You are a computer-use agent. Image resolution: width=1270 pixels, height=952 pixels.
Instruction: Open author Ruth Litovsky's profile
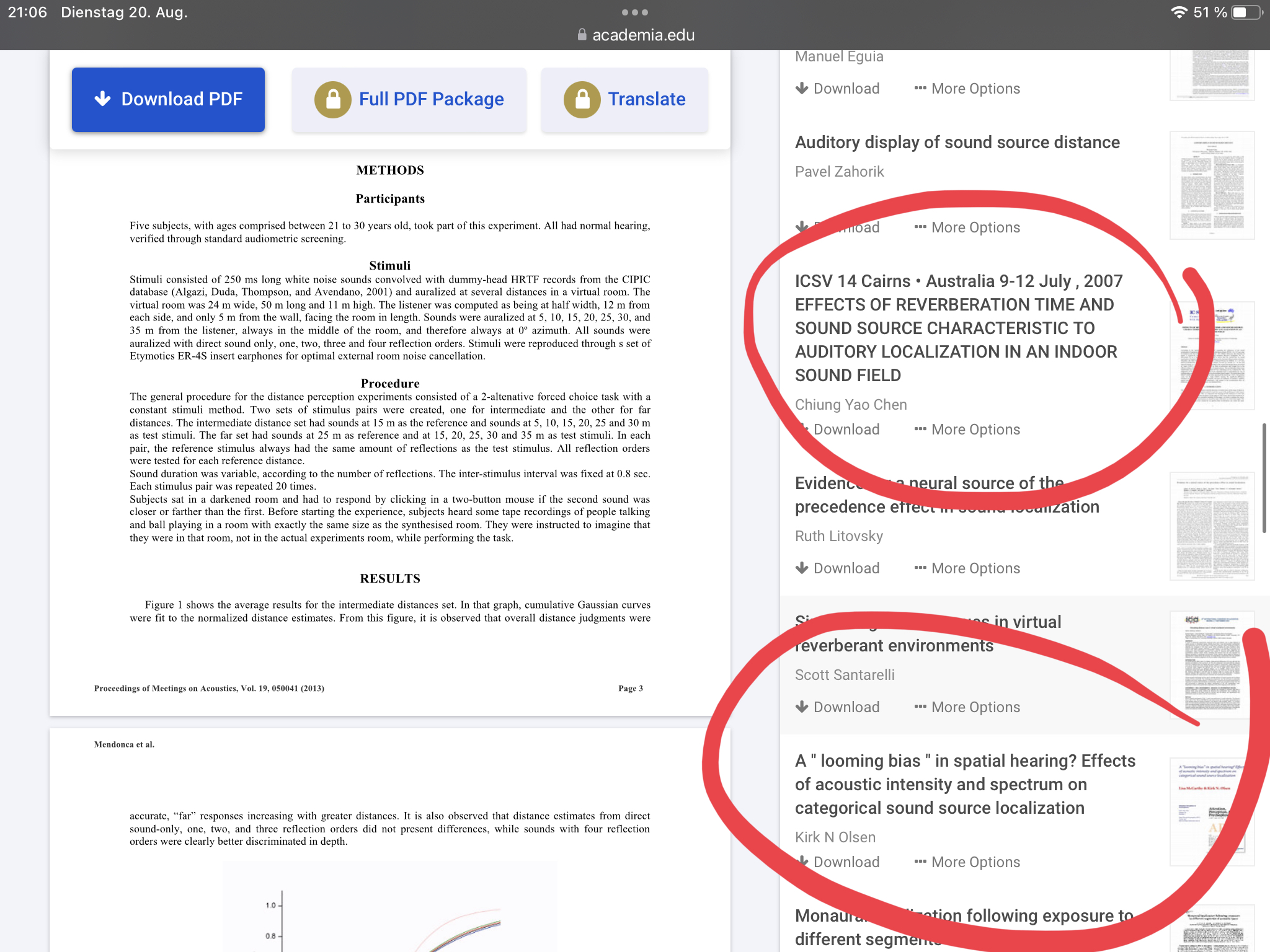(839, 536)
